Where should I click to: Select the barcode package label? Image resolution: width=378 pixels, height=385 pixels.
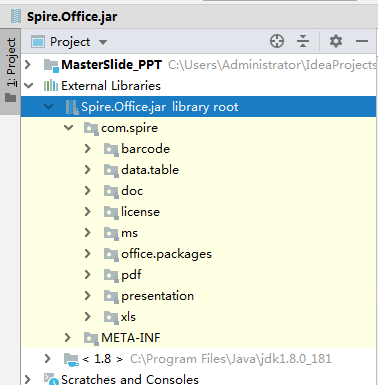(x=145, y=149)
